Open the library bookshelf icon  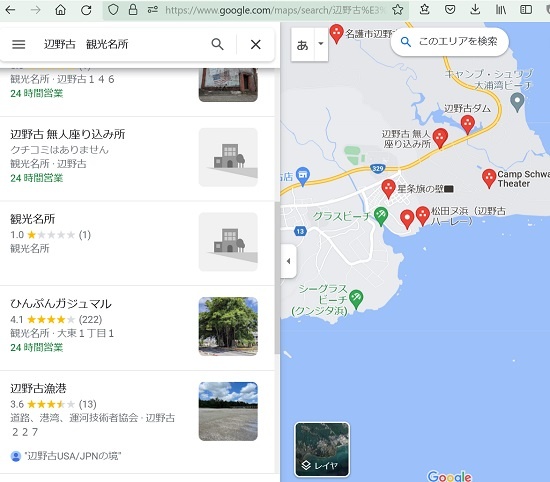point(501,9)
